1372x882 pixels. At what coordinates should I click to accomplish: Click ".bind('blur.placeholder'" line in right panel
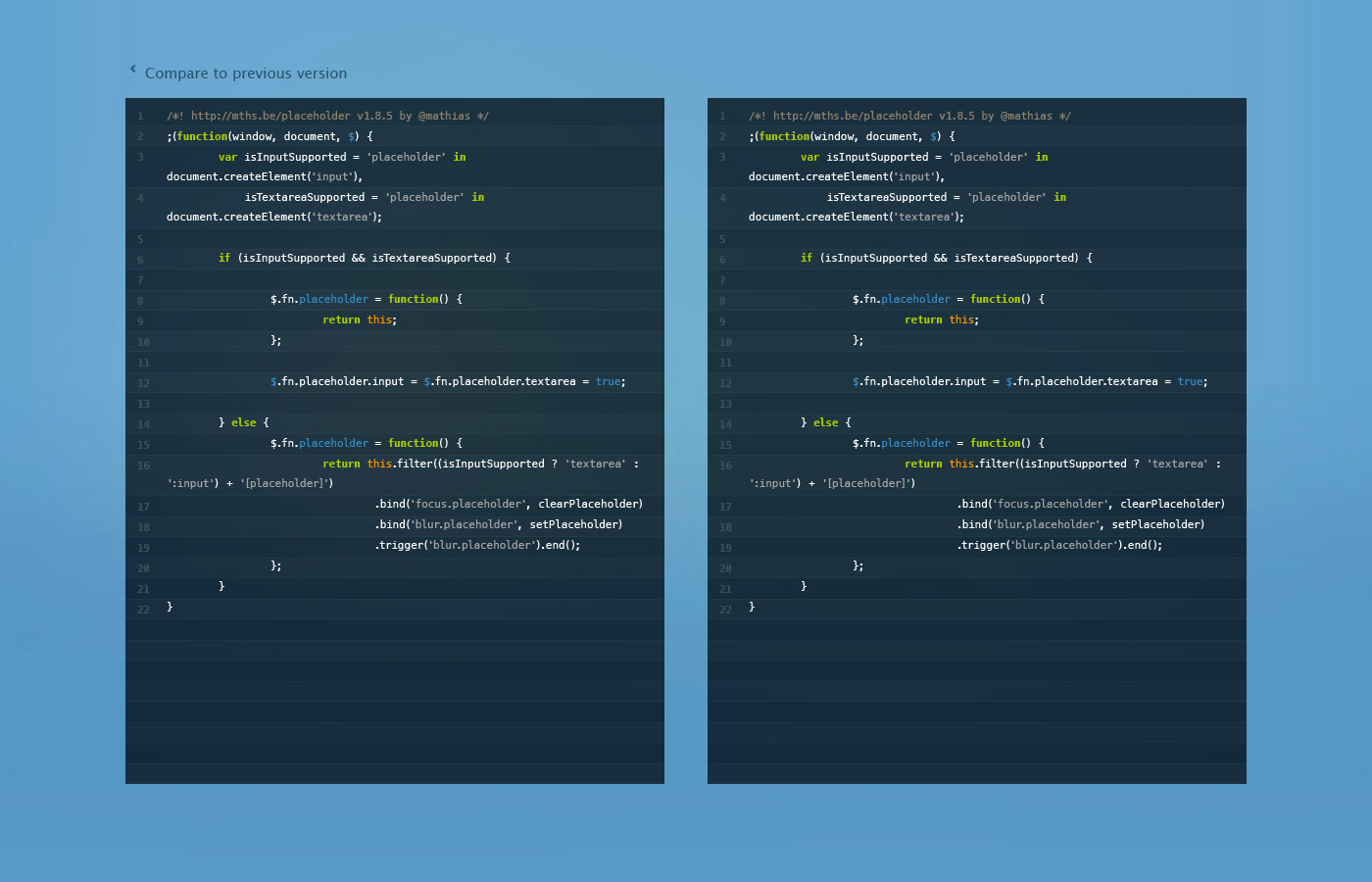[x=1081, y=524]
